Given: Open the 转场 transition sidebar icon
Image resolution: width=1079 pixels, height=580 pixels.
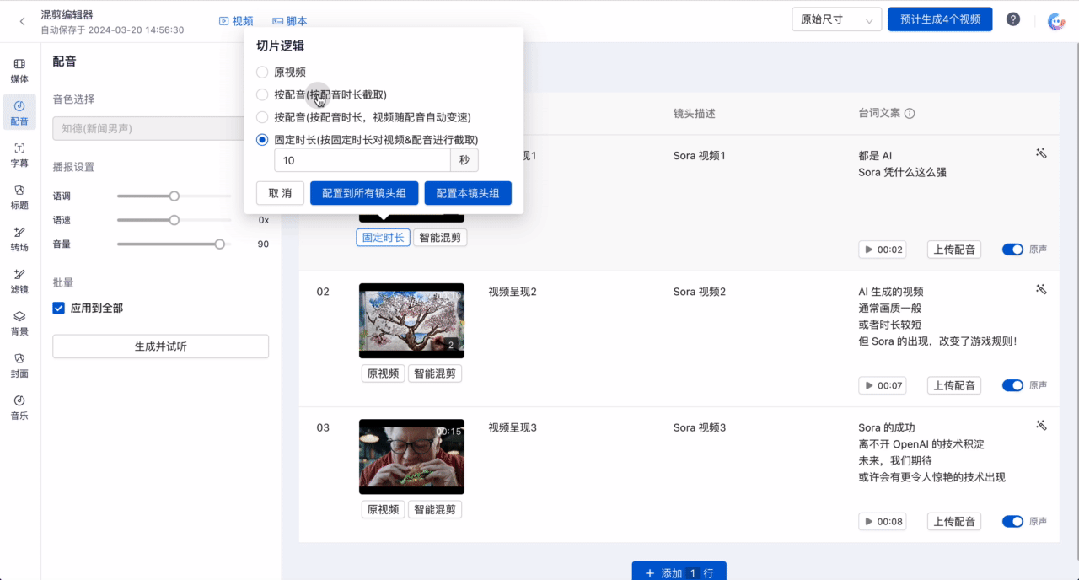Looking at the screenshot, I should tap(19, 239).
